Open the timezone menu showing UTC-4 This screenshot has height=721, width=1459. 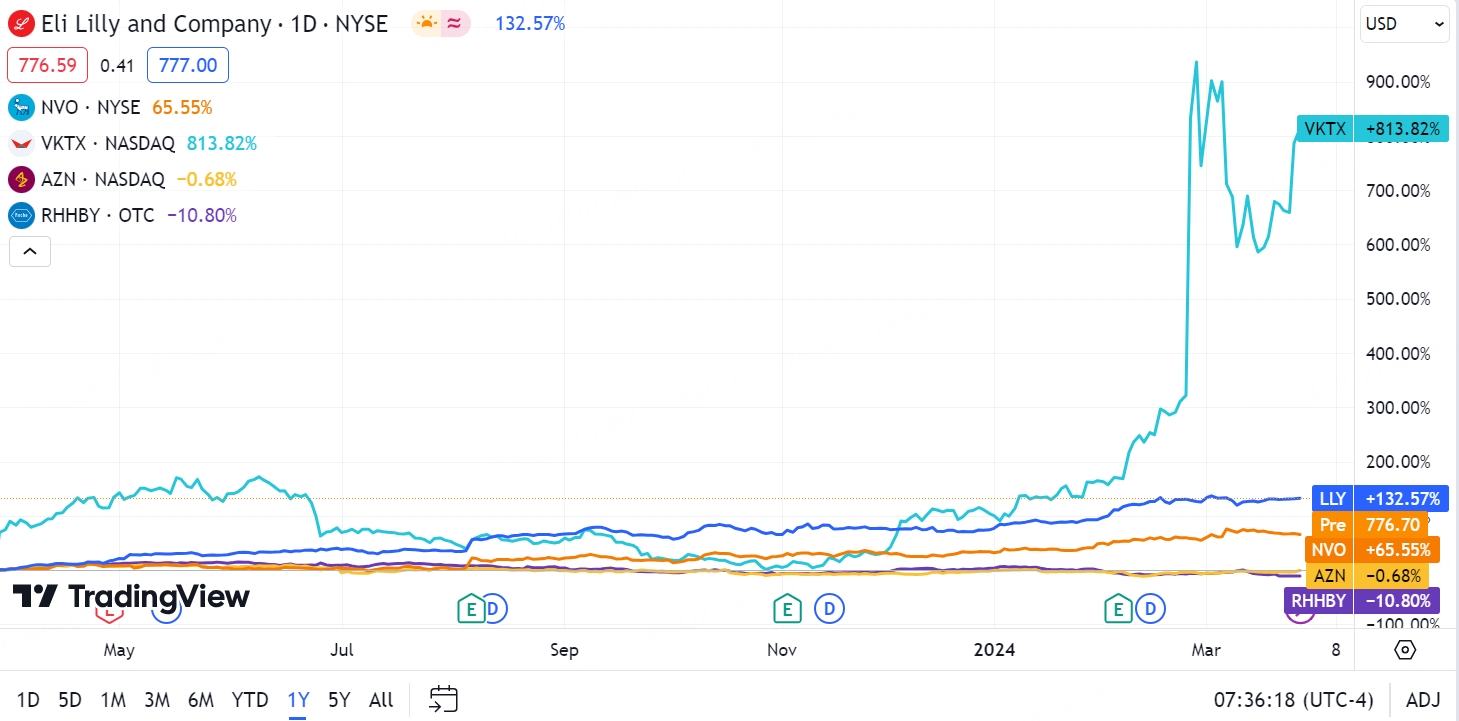pos(1294,699)
